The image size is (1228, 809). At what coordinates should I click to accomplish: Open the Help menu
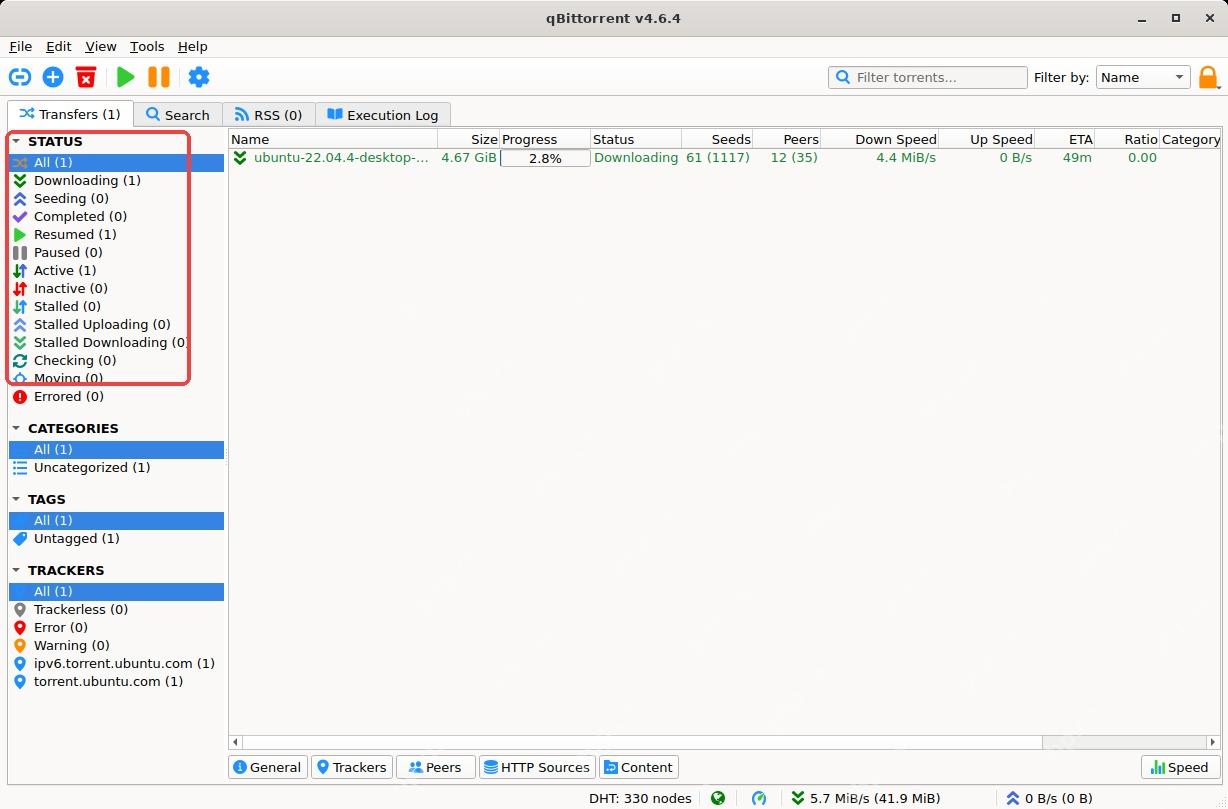[193, 46]
